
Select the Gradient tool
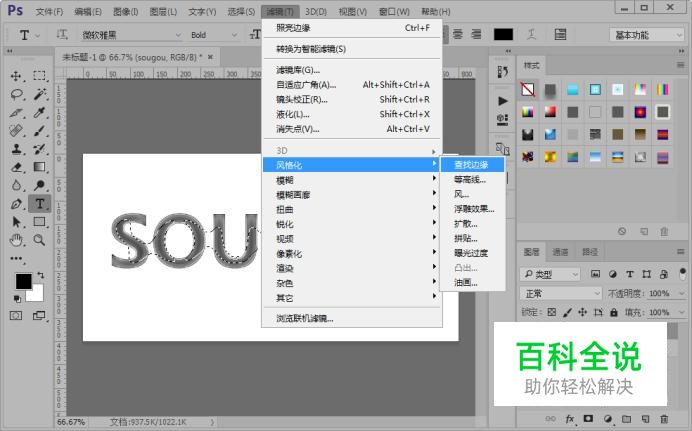click(39, 167)
